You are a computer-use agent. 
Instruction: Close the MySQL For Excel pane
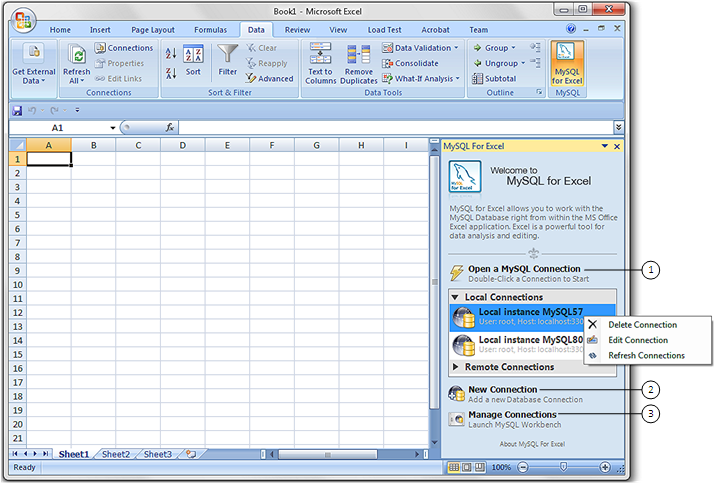[617, 146]
